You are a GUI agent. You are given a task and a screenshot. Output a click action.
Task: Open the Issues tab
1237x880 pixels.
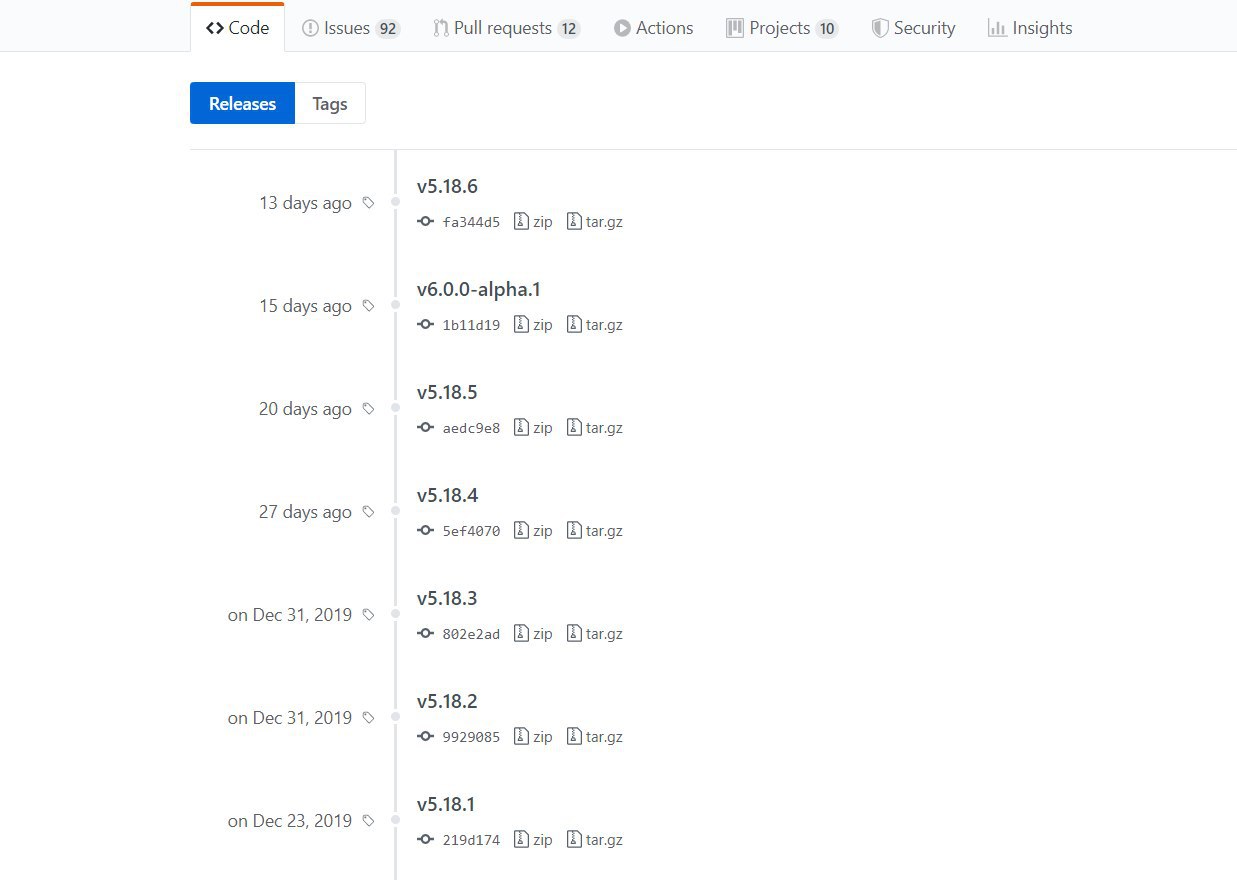351,28
